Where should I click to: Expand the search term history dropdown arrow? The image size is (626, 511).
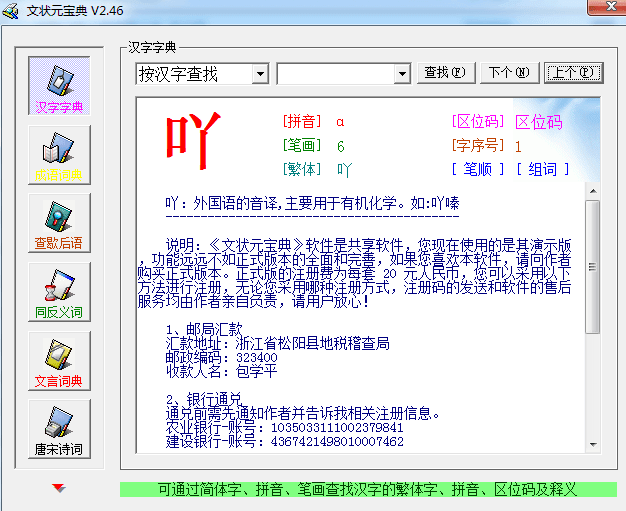402,74
